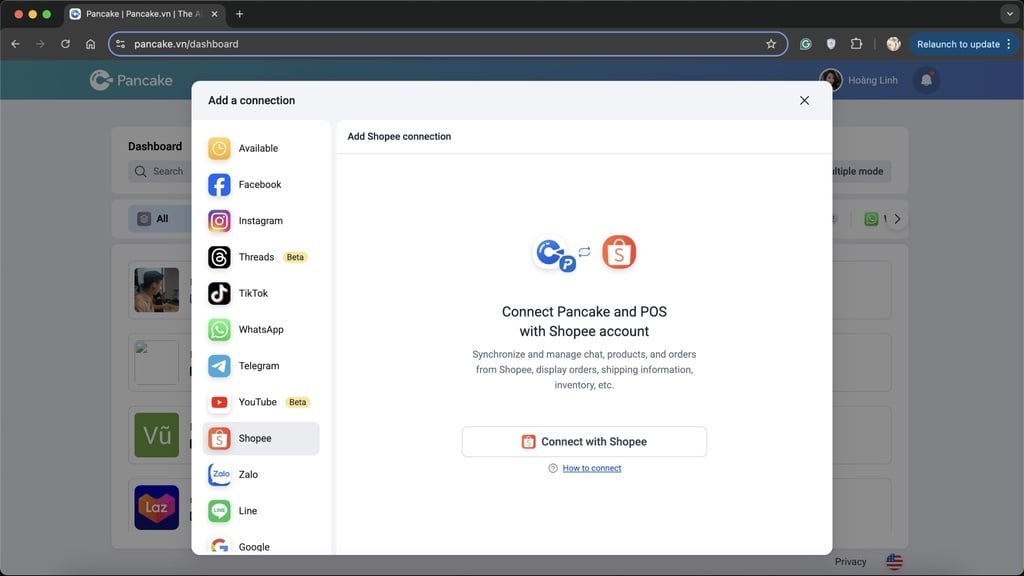
Task: Pick TikTok from the connection sidebar
Action: point(261,293)
